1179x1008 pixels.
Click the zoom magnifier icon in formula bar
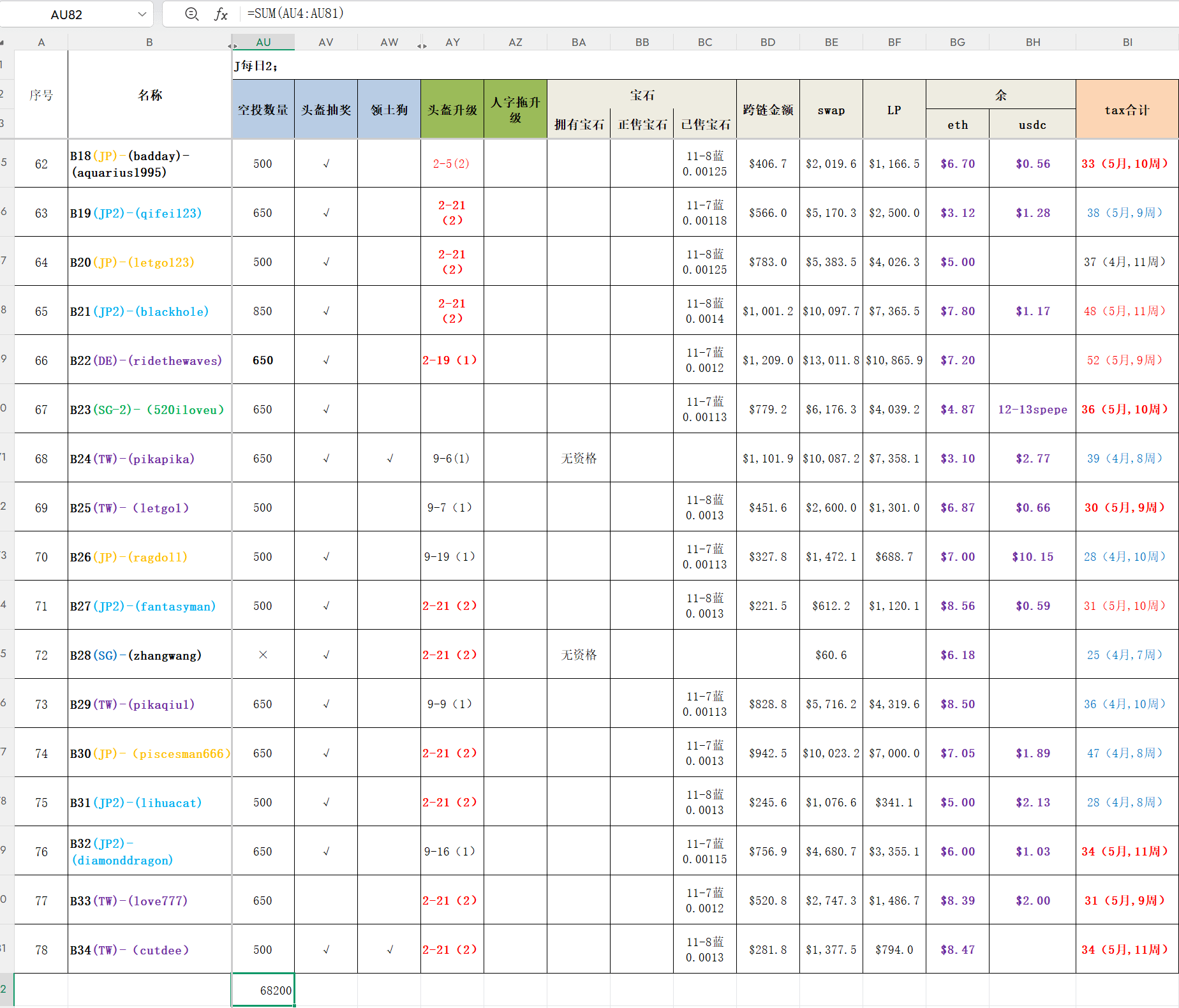click(191, 13)
